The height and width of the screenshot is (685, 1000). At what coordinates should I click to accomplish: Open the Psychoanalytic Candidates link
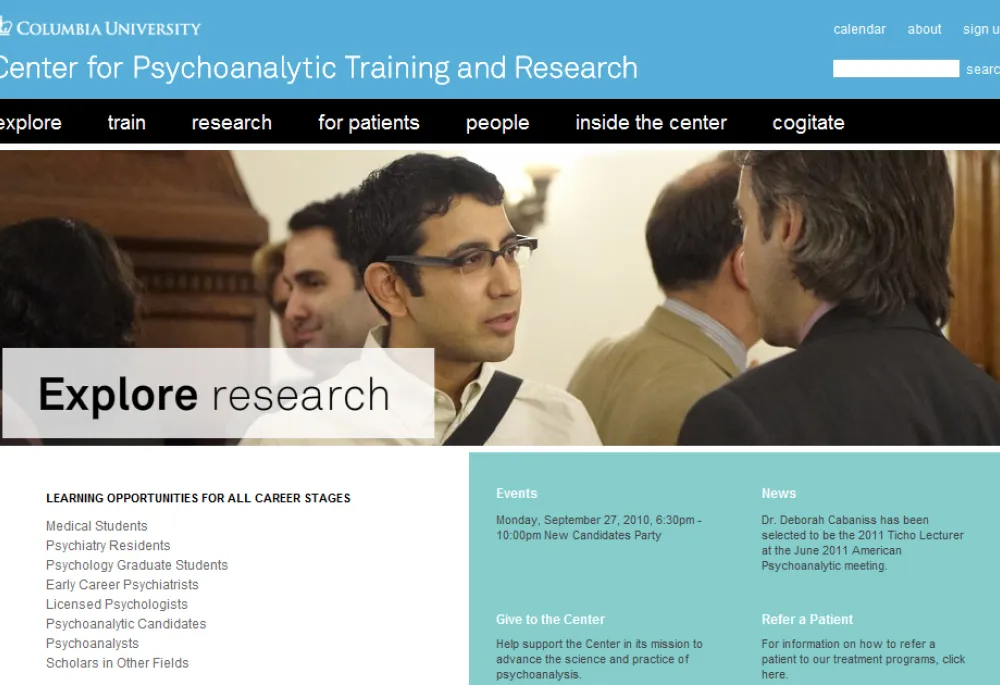click(126, 624)
